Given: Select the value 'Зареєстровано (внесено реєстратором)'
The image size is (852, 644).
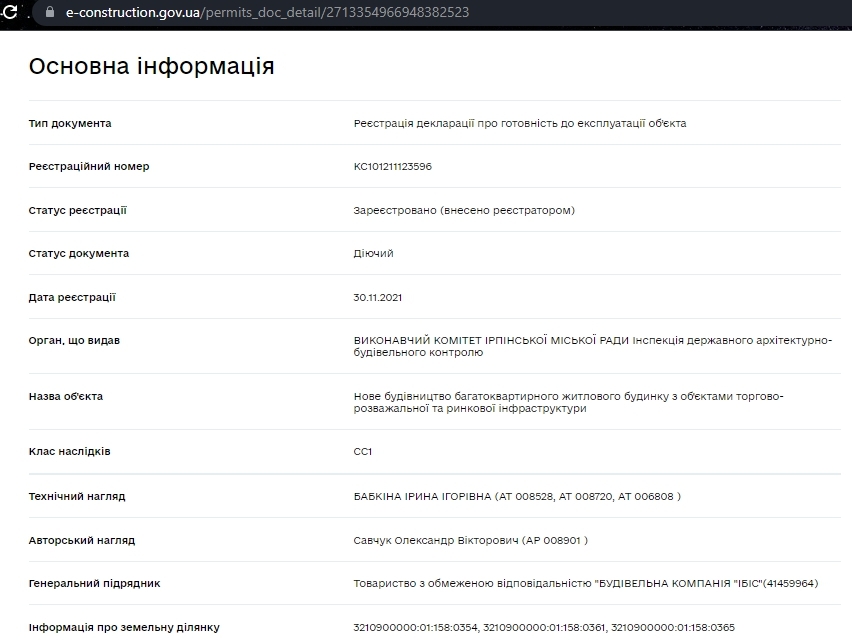Looking at the screenshot, I should coord(464,210).
